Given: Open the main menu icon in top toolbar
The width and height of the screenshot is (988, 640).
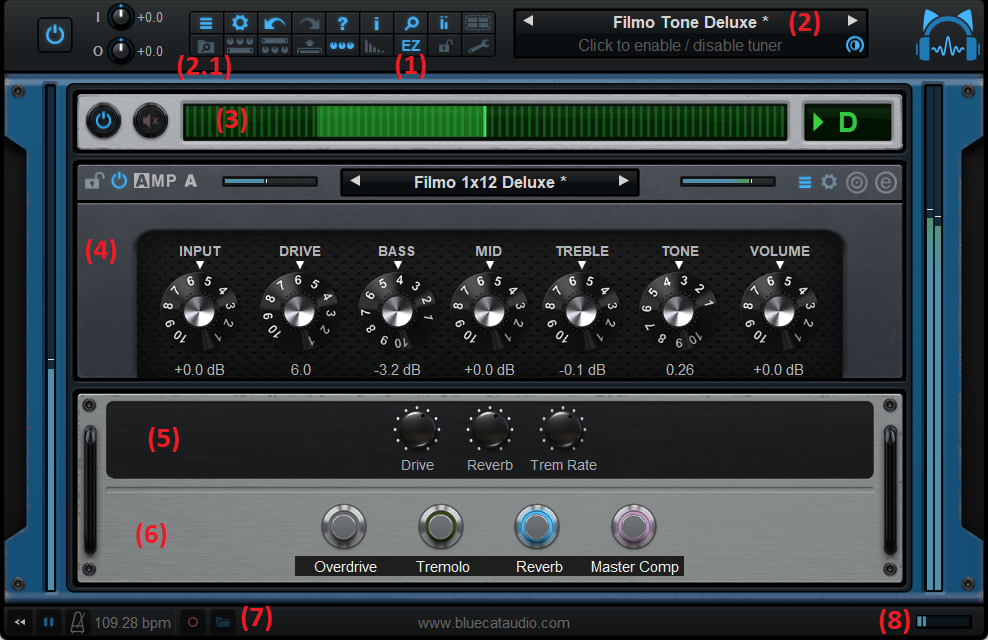Looking at the screenshot, I should pyautogui.click(x=205, y=23).
